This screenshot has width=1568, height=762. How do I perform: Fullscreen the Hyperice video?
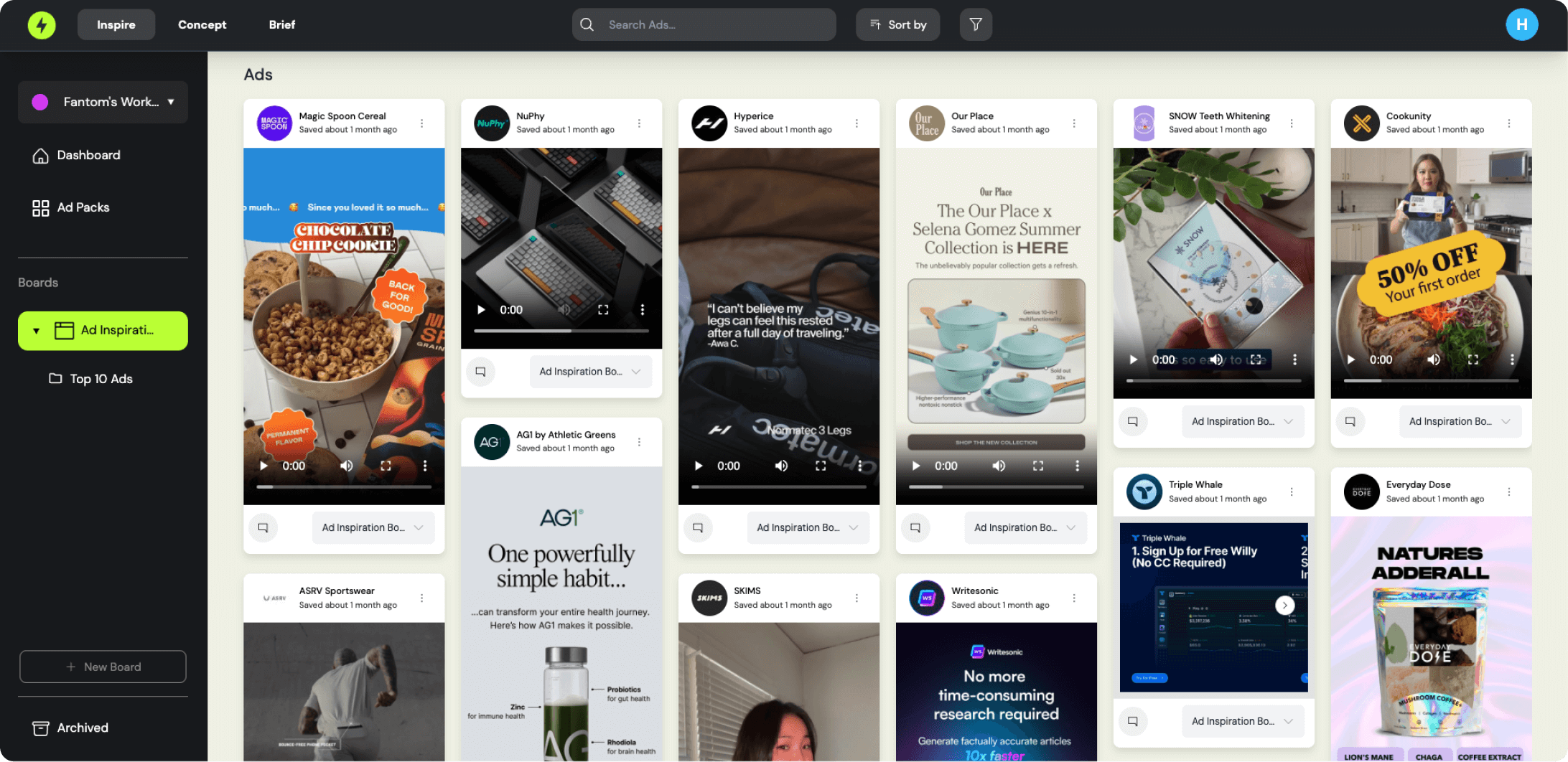tap(821, 466)
